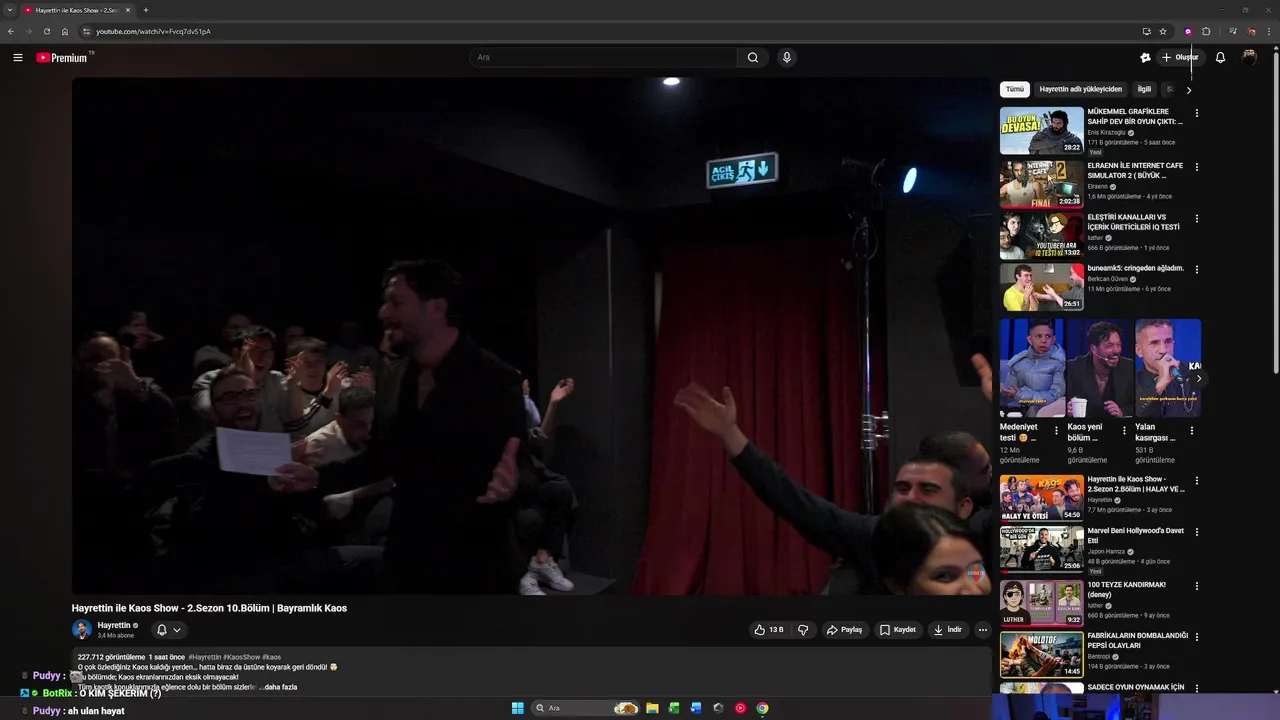Click the sparkle icon left of Oluştur
This screenshot has width=1280, height=720.
pos(1145,58)
